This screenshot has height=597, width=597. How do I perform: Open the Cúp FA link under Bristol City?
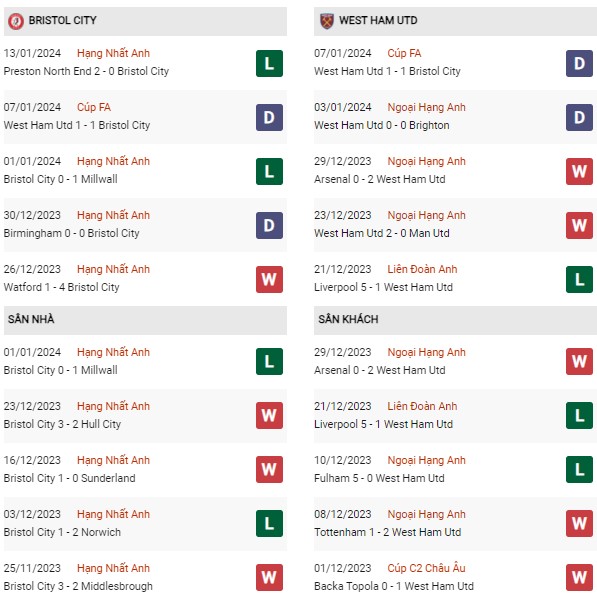pos(94,107)
